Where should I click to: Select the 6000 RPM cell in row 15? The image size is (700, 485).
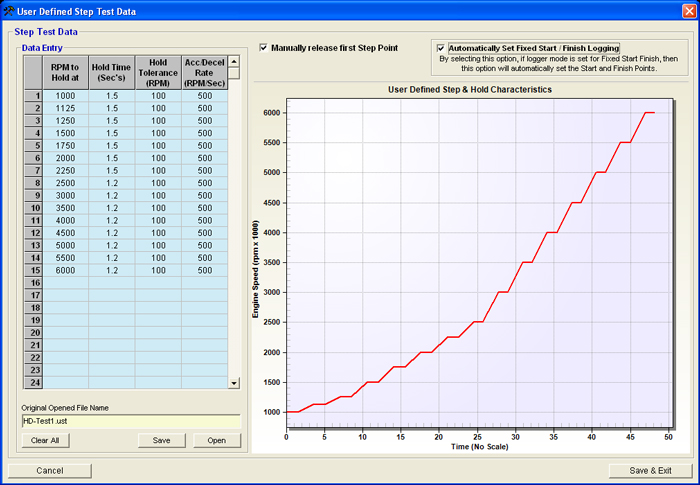click(66, 270)
